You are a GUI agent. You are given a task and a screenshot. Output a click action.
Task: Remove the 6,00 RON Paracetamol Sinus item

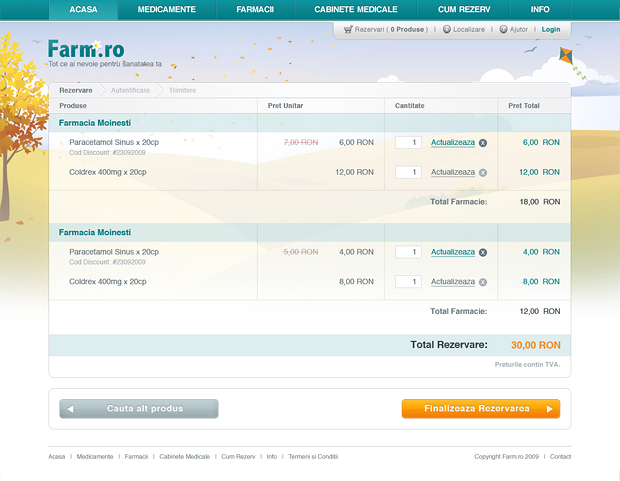(483, 143)
